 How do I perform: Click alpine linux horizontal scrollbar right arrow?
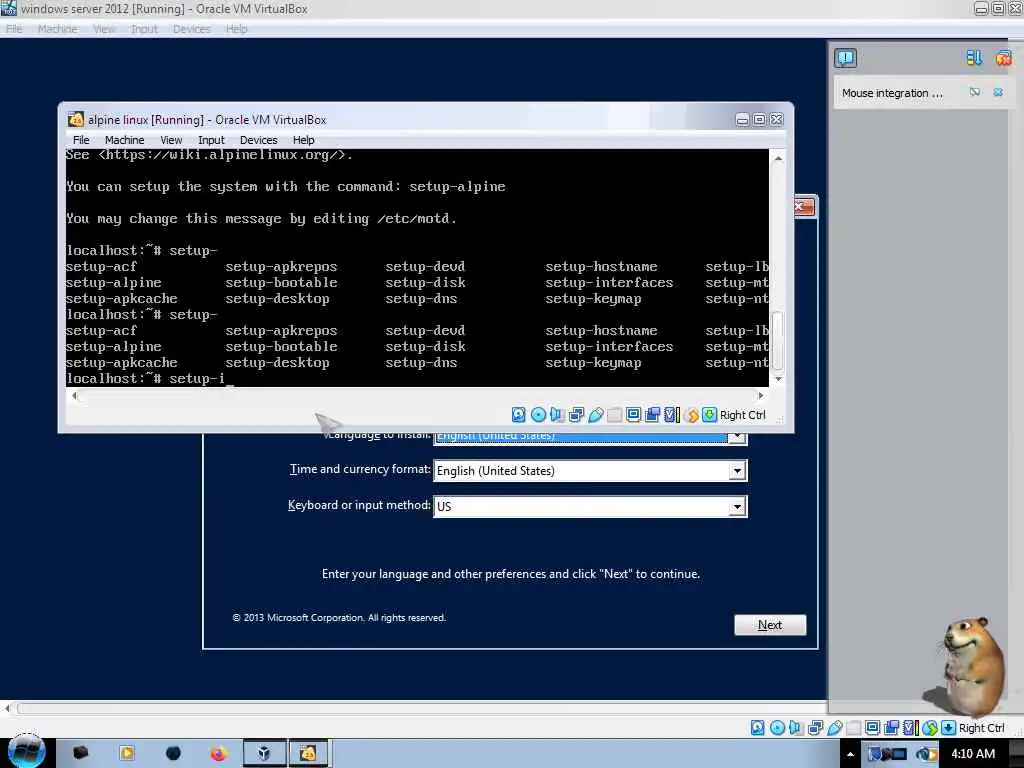coord(760,395)
